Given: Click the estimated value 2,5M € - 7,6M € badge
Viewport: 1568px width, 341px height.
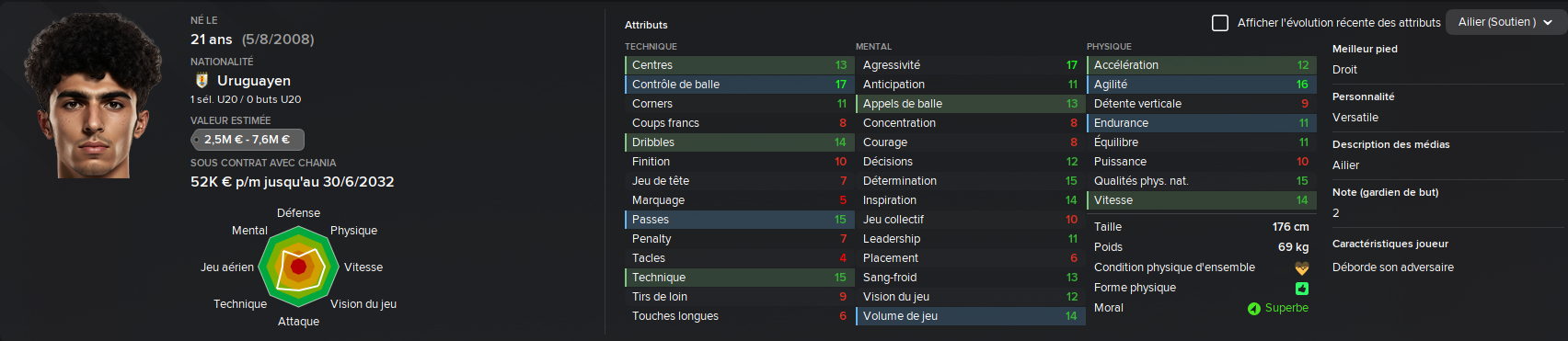Looking at the screenshot, I should point(247,140).
